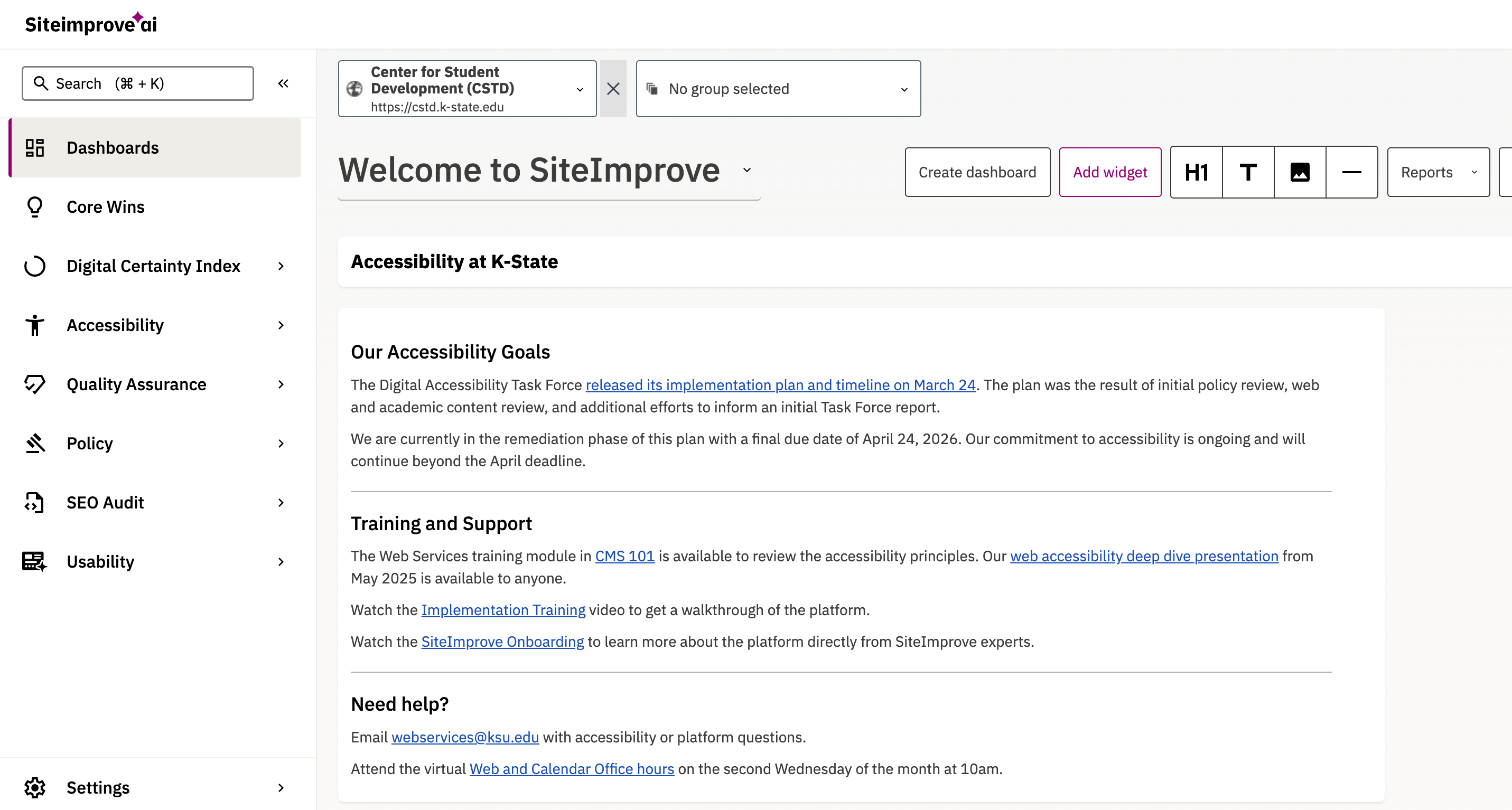This screenshot has height=810, width=1512.
Task: Collapse the sidebar with the double-chevron icon
Action: 284,83
